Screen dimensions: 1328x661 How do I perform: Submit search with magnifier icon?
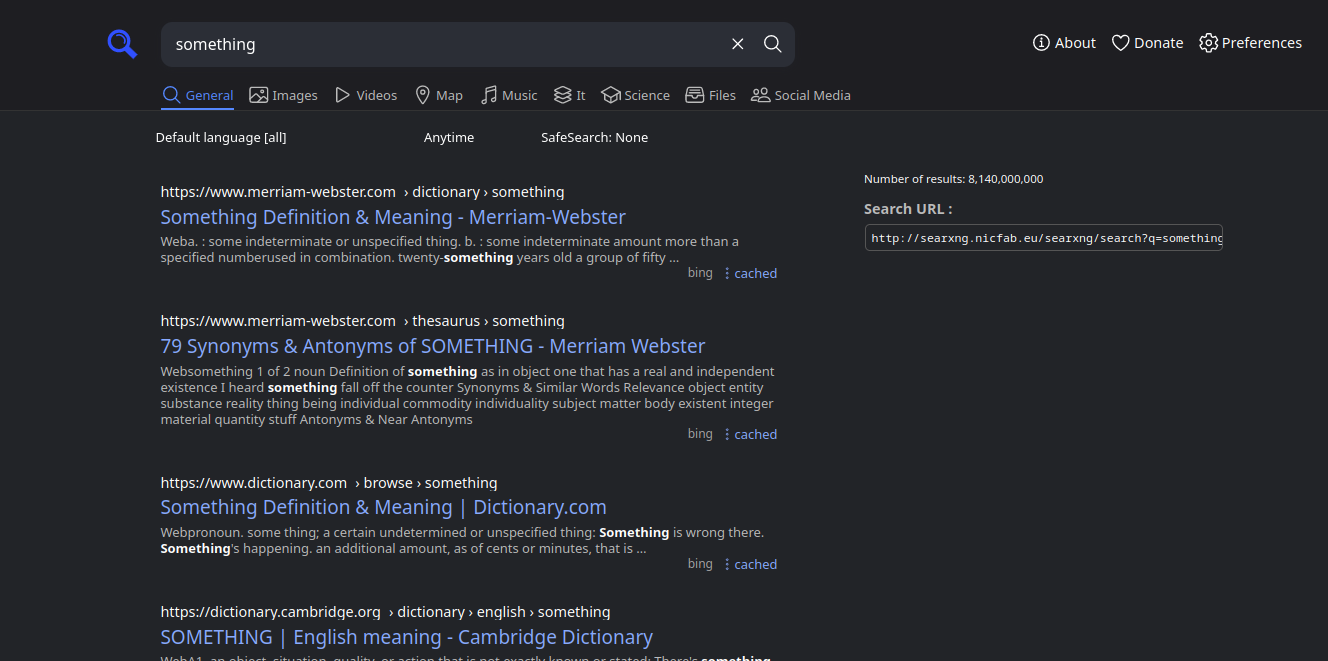(773, 44)
